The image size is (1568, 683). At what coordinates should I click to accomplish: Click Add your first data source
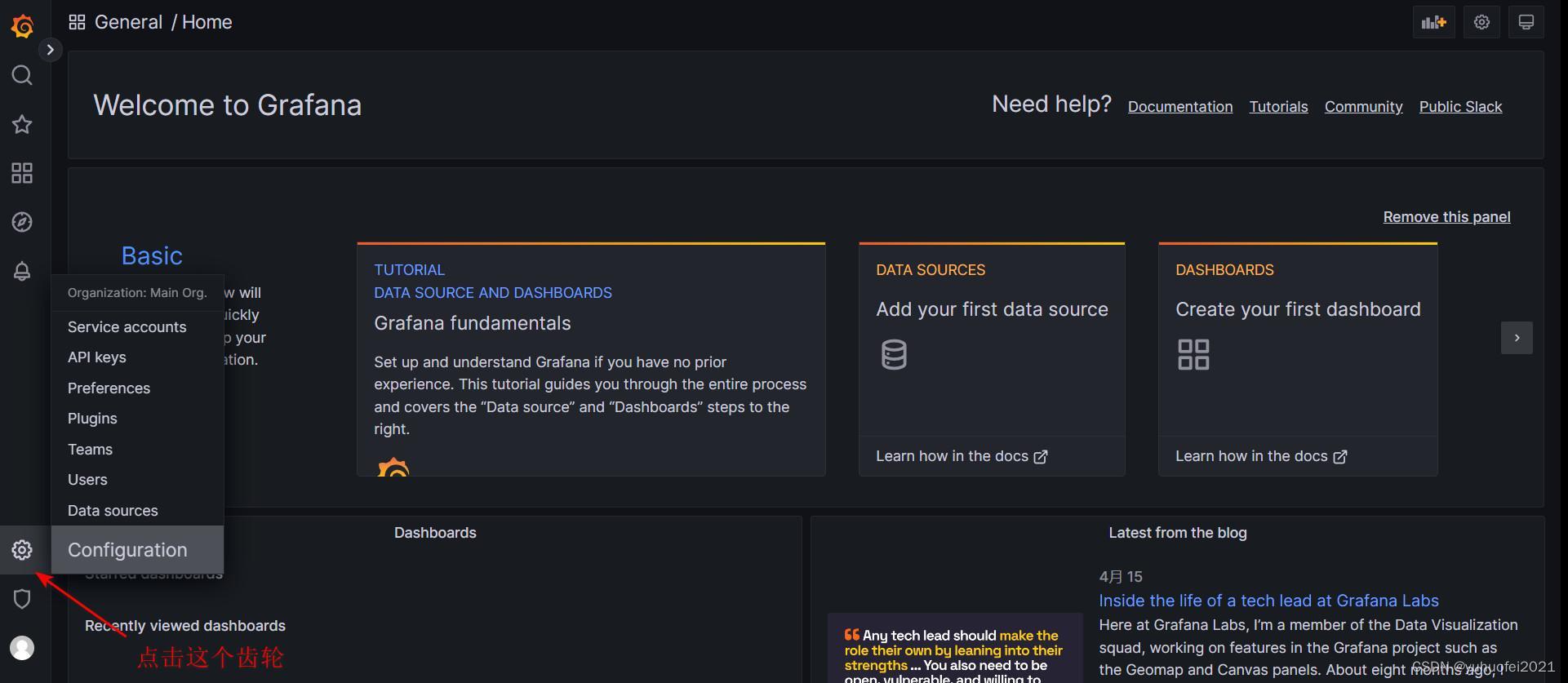992,309
